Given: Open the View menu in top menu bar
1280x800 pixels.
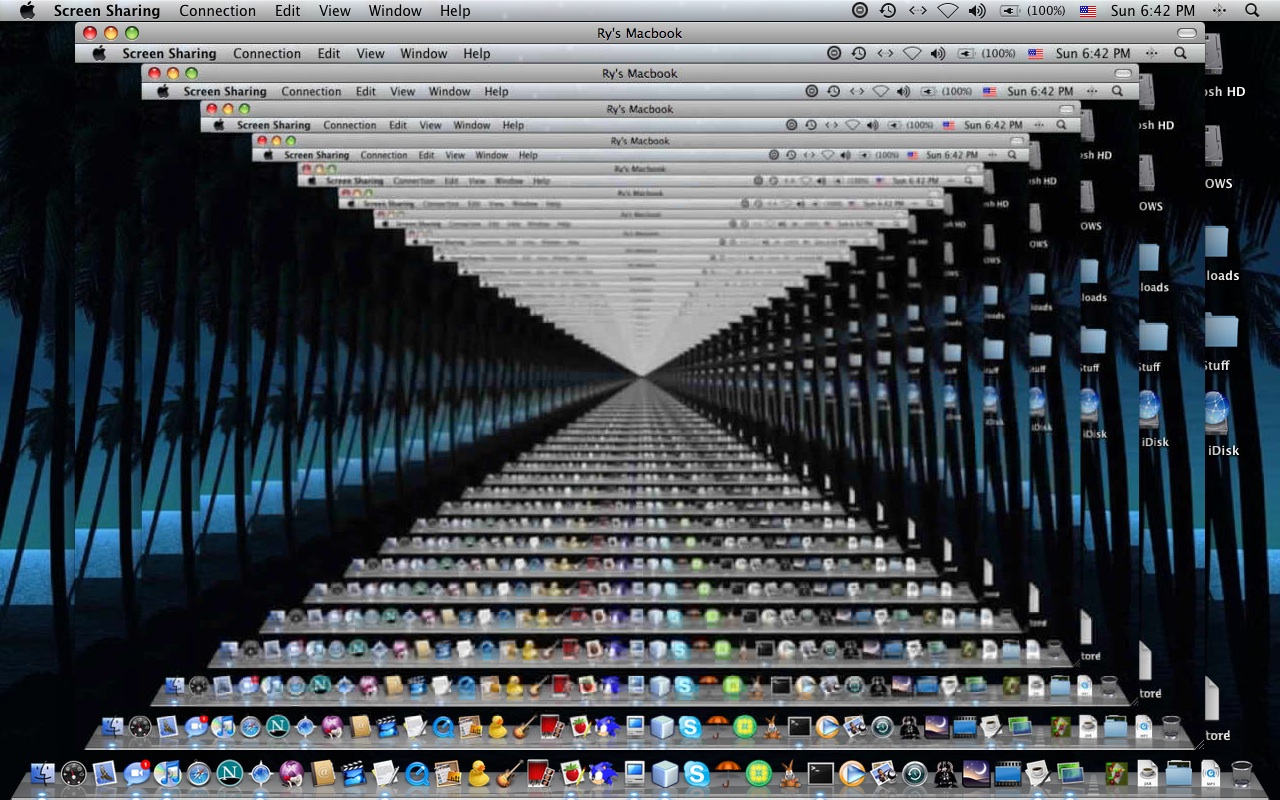Looking at the screenshot, I should pyautogui.click(x=335, y=11).
